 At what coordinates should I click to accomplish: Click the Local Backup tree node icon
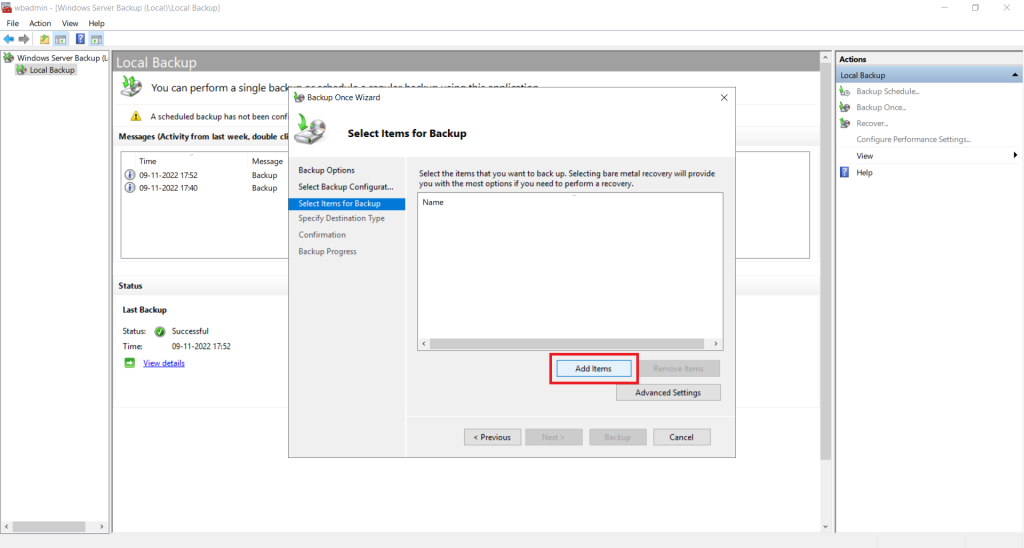(21, 70)
